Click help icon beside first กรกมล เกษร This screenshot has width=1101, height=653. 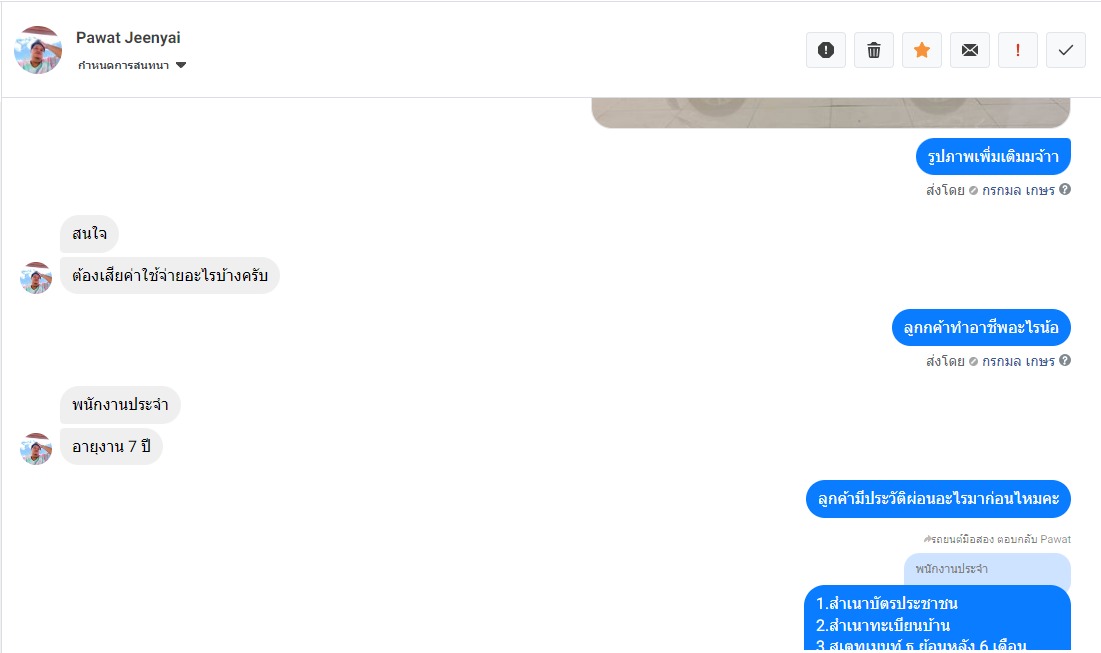pyautogui.click(x=1065, y=190)
